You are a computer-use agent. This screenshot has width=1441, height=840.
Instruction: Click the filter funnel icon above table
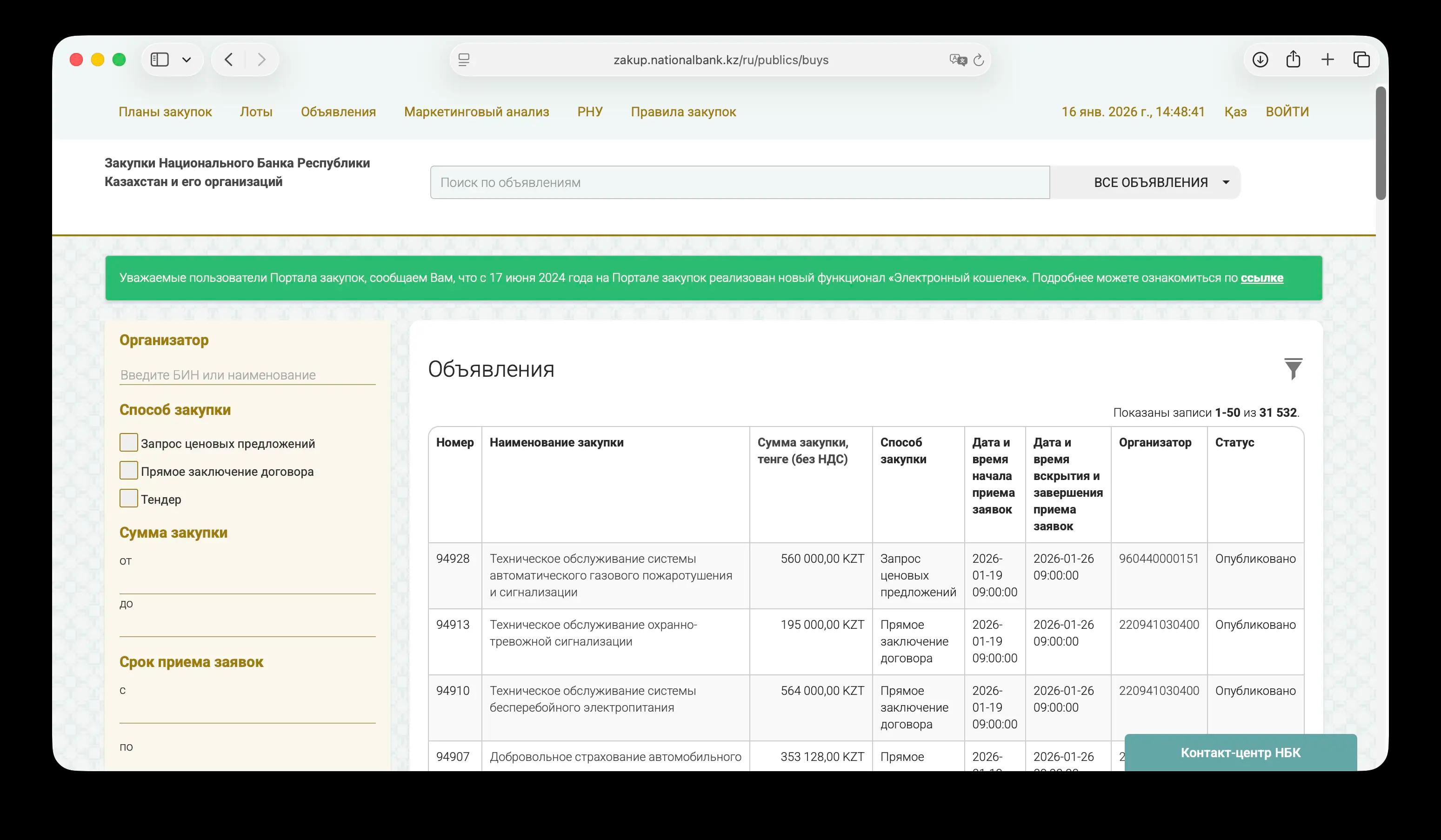tap(1293, 369)
